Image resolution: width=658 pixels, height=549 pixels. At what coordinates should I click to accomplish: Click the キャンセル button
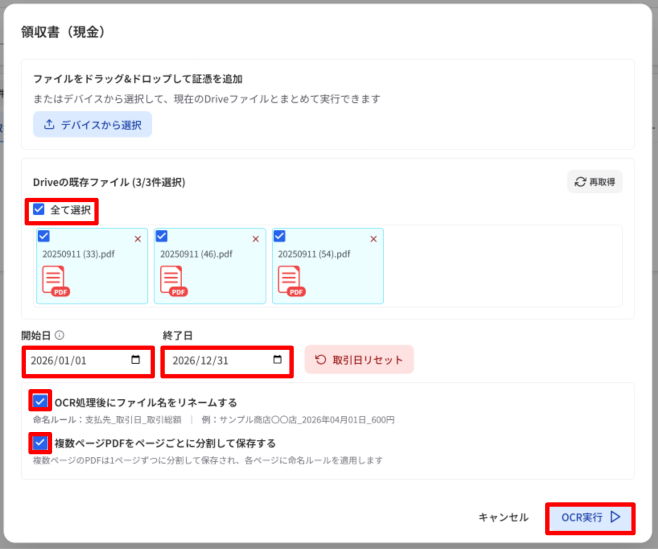503,517
